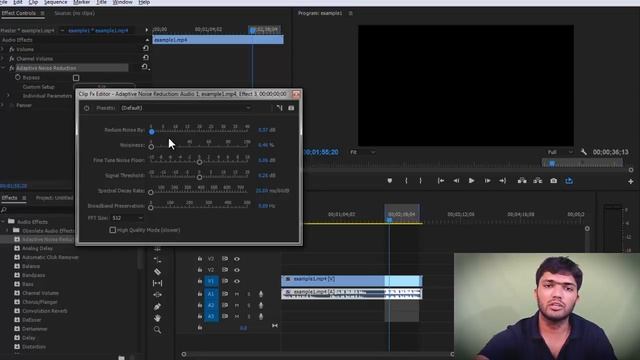Select the Razor tool in the toolbox
The height and width of the screenshot is (360, 640).
158,272
